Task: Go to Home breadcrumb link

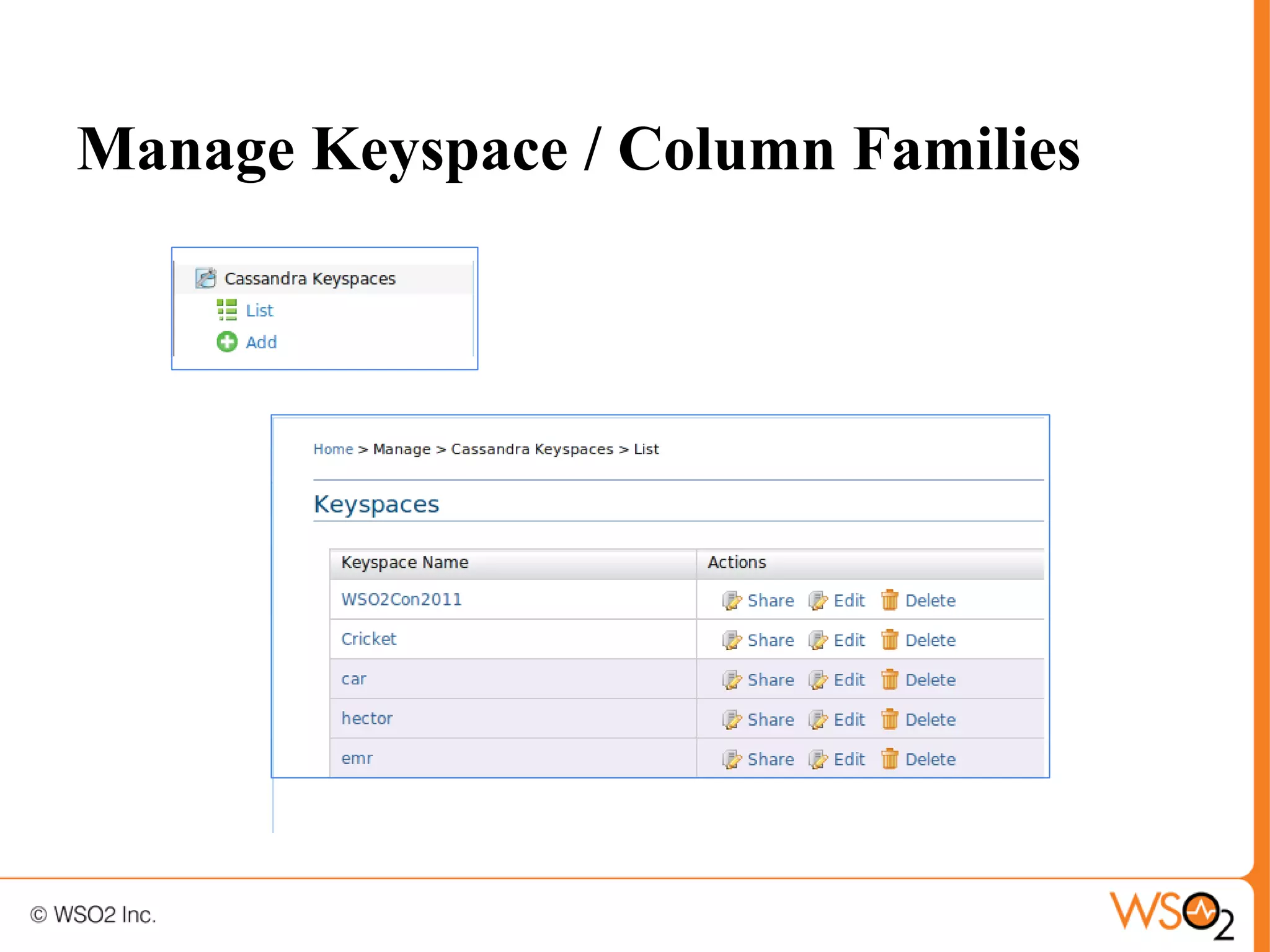Action: click(333, 449)
